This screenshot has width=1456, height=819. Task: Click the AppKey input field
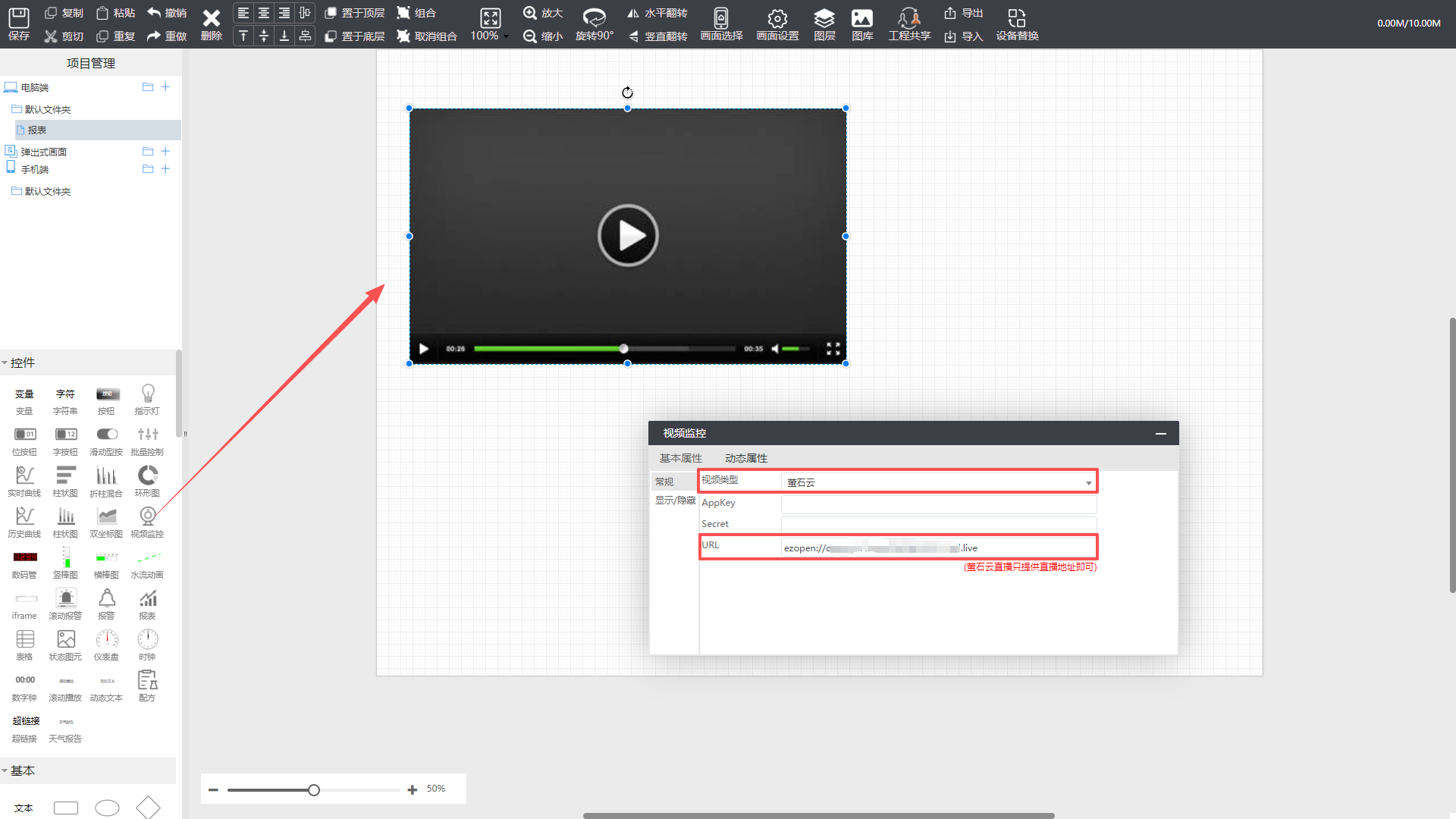coord(938,504)
